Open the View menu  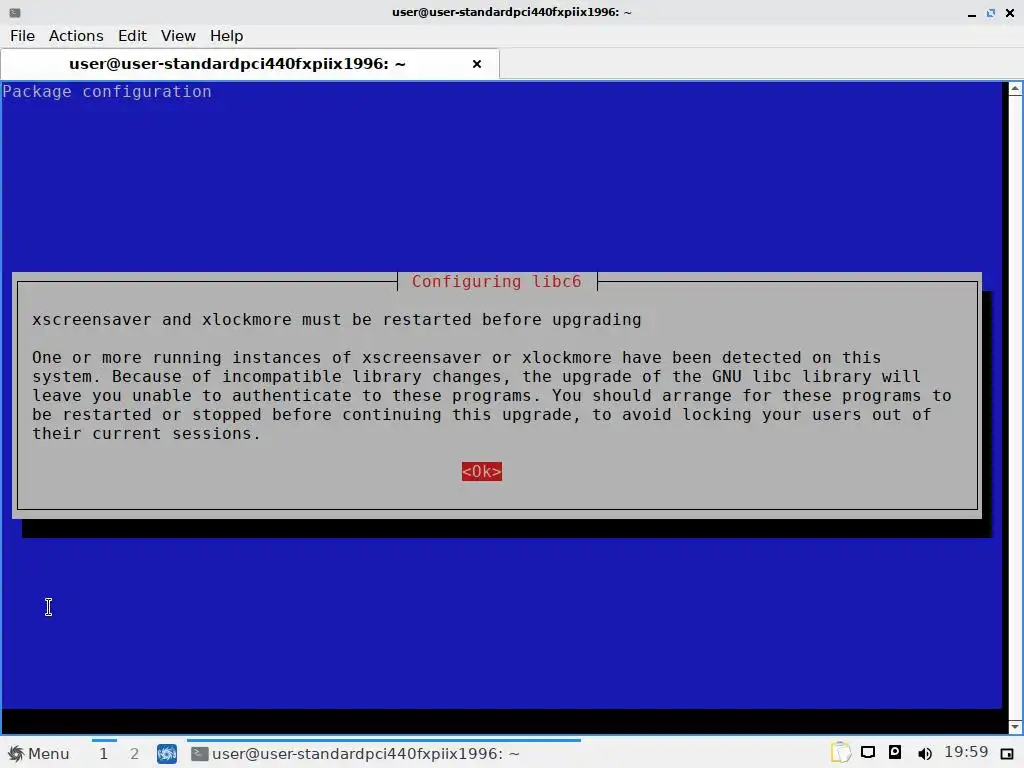click(x=178, y=36)
